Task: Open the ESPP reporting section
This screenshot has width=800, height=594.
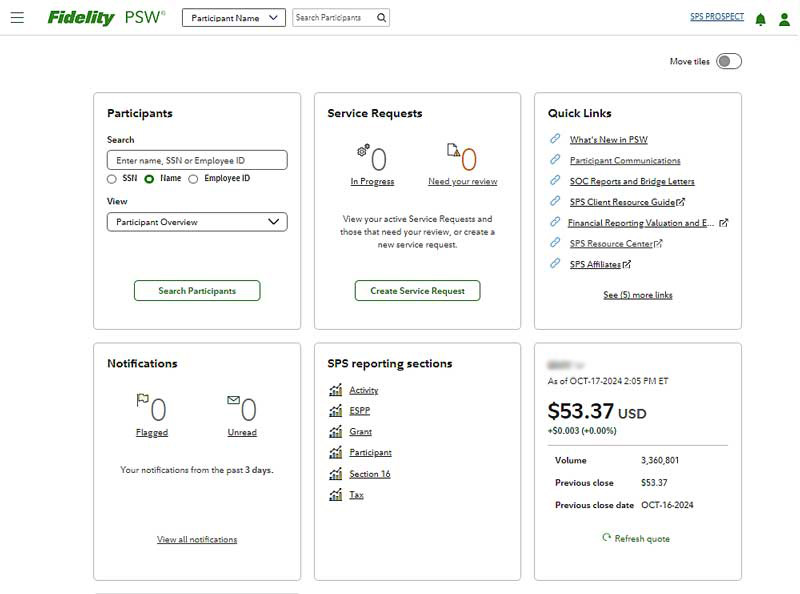Action: pyautogui.click(x=359, y=411)
